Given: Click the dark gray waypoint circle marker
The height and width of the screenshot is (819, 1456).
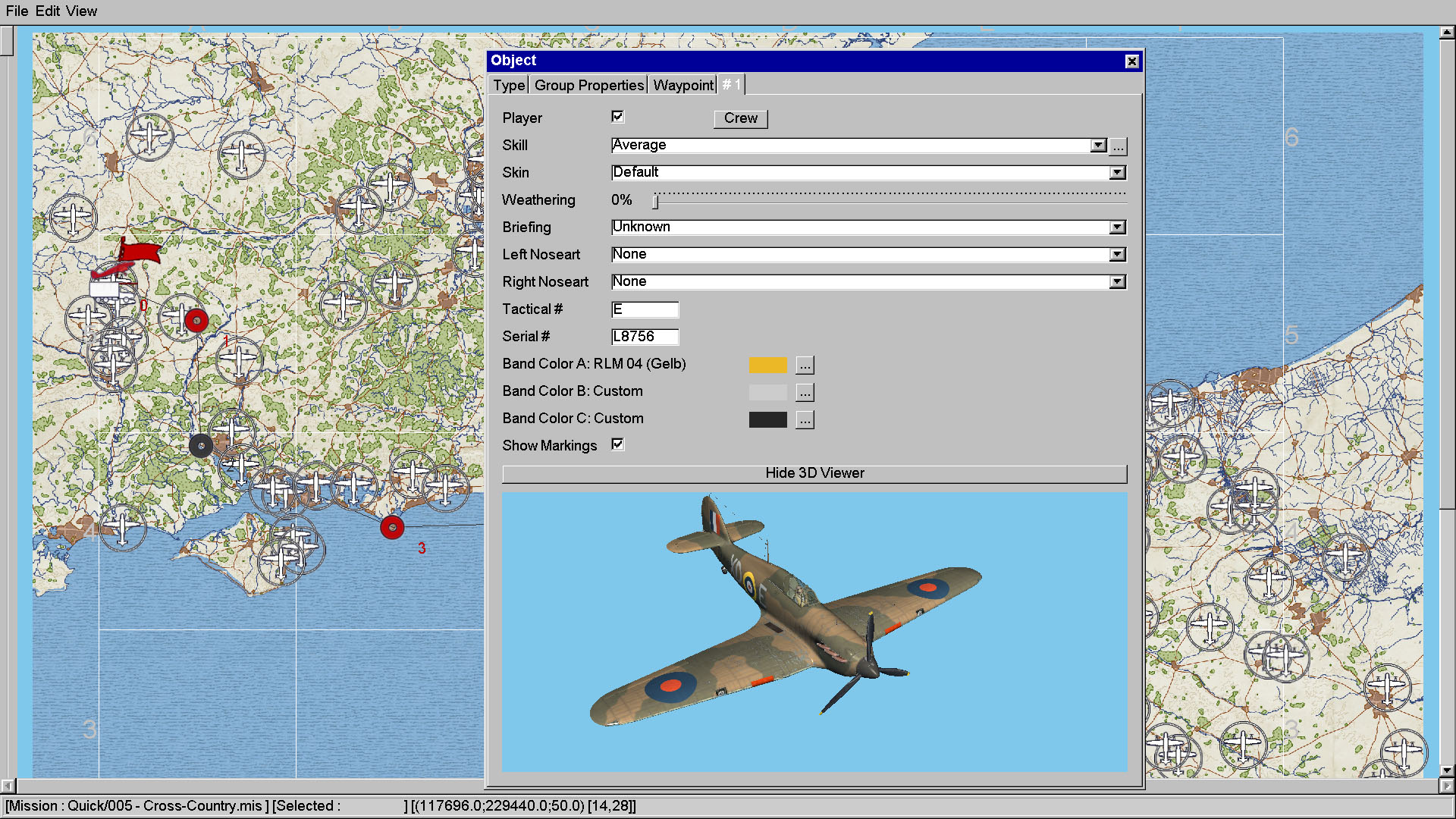Looking at the screenshot, I should coord(201,446).
